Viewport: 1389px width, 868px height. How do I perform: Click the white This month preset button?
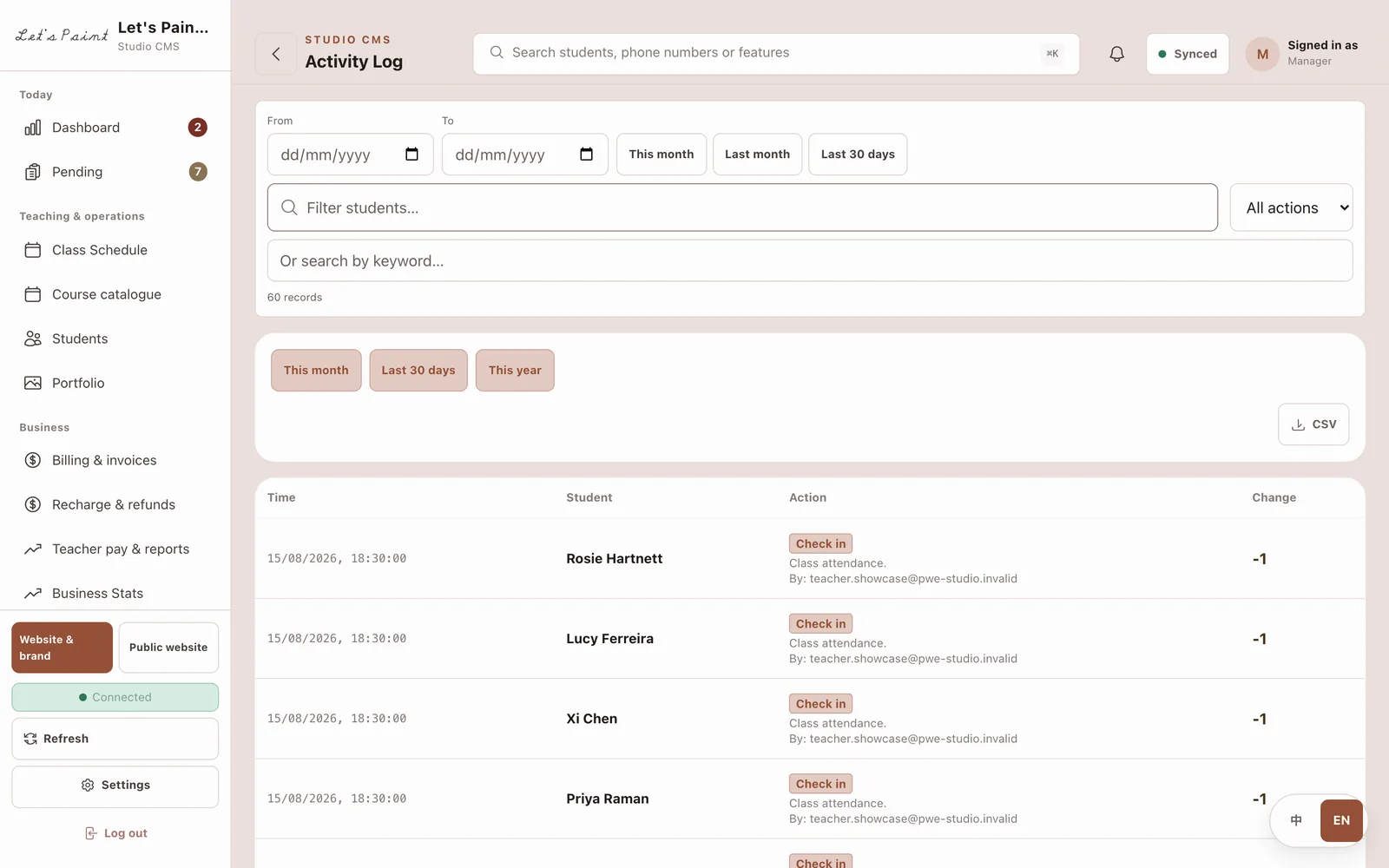pyautogui.click(x=662, y=155)
